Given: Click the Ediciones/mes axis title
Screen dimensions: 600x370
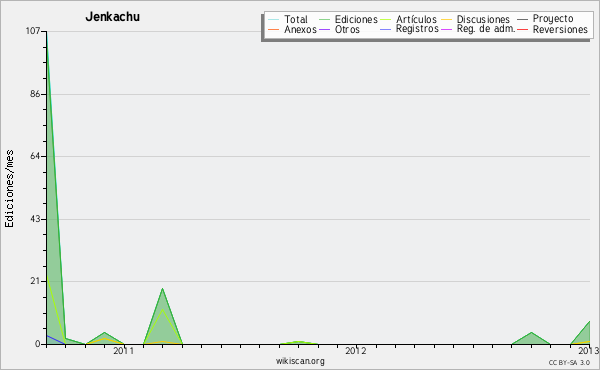Looking at the screenshot, I should (x=9, y=189).
